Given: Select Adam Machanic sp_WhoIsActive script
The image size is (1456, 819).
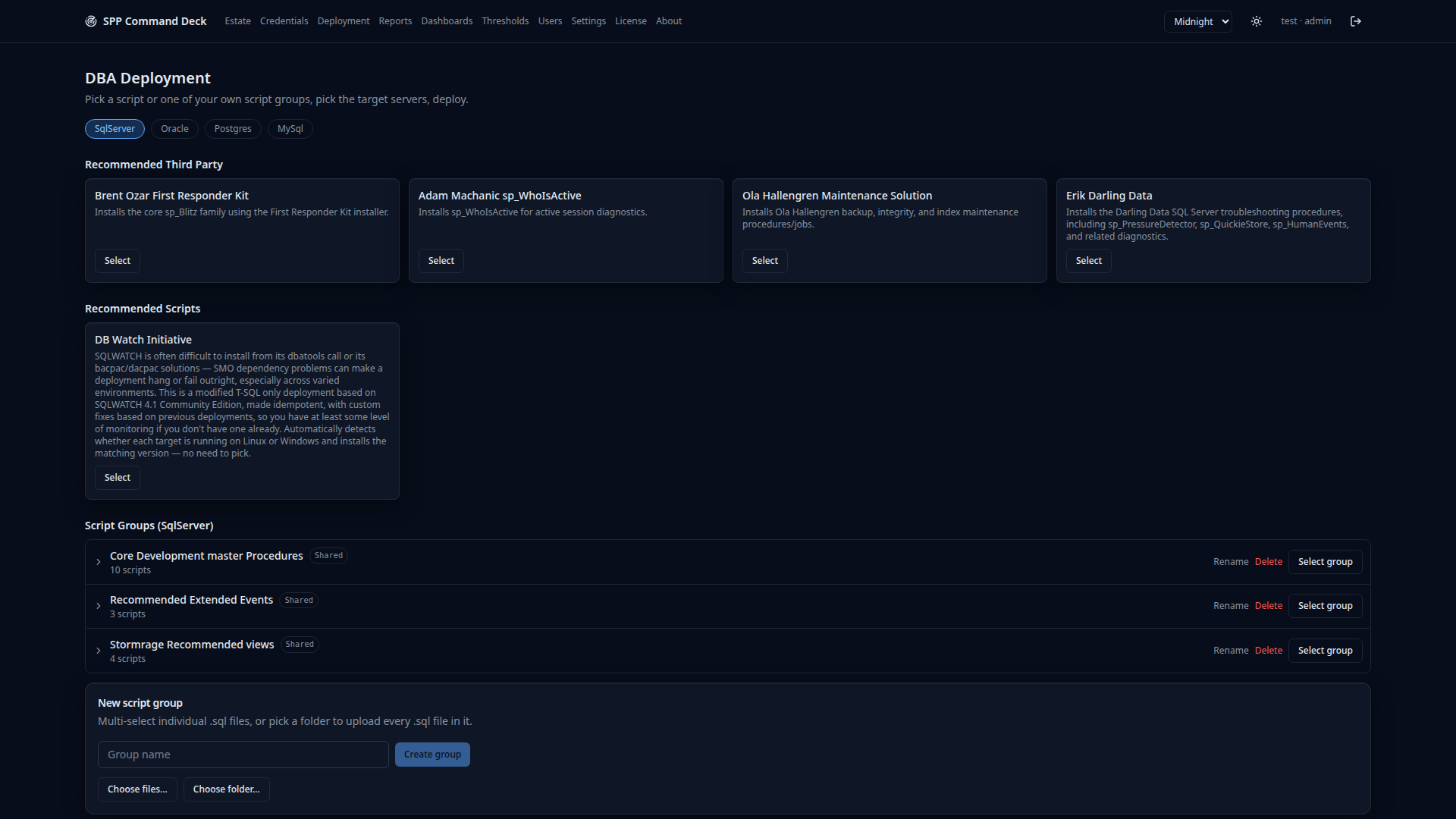Looking at the screenshot, I should pyautogui.click(x=441, y=261).
